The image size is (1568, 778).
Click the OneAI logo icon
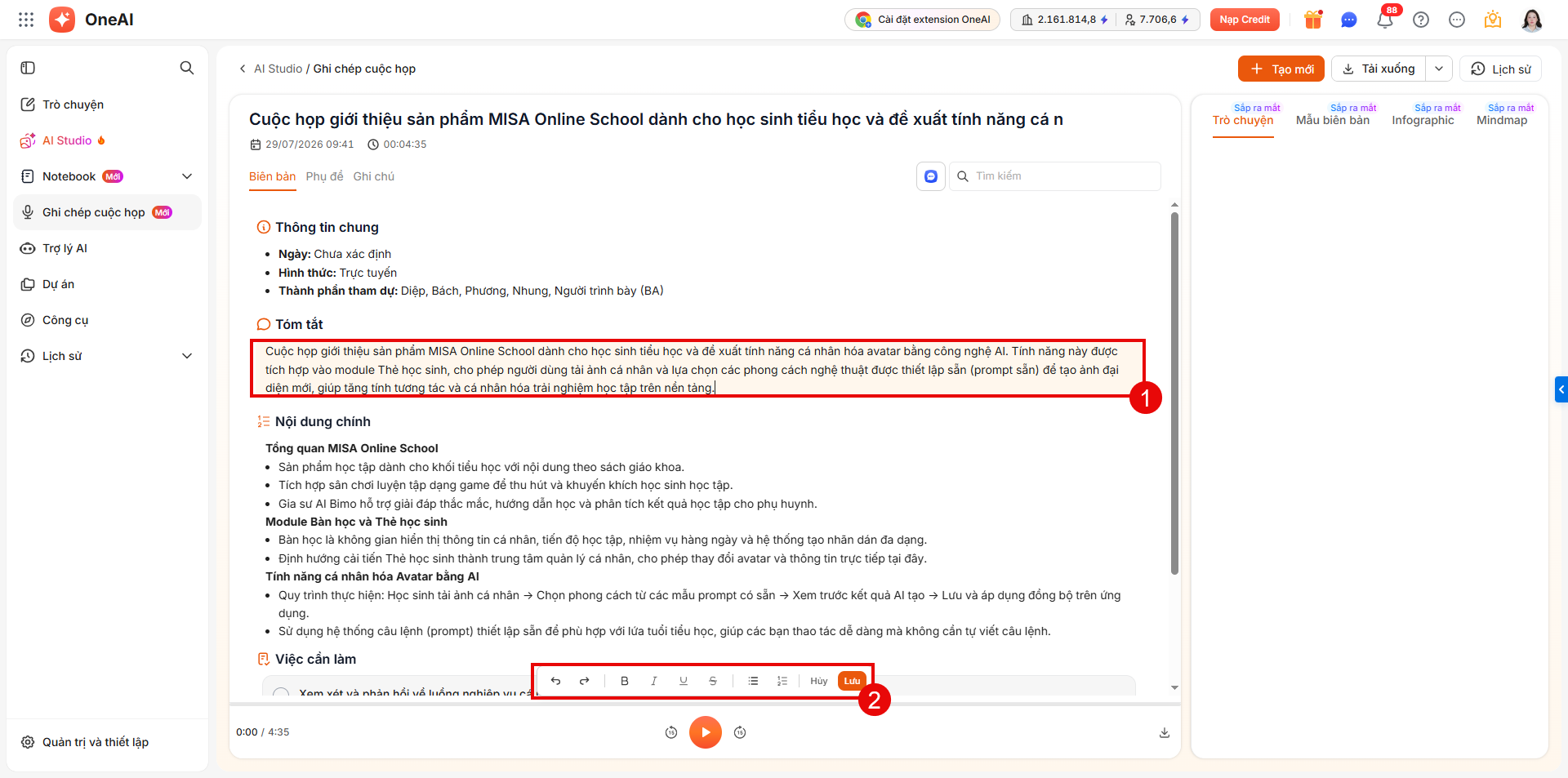(62, 20)
